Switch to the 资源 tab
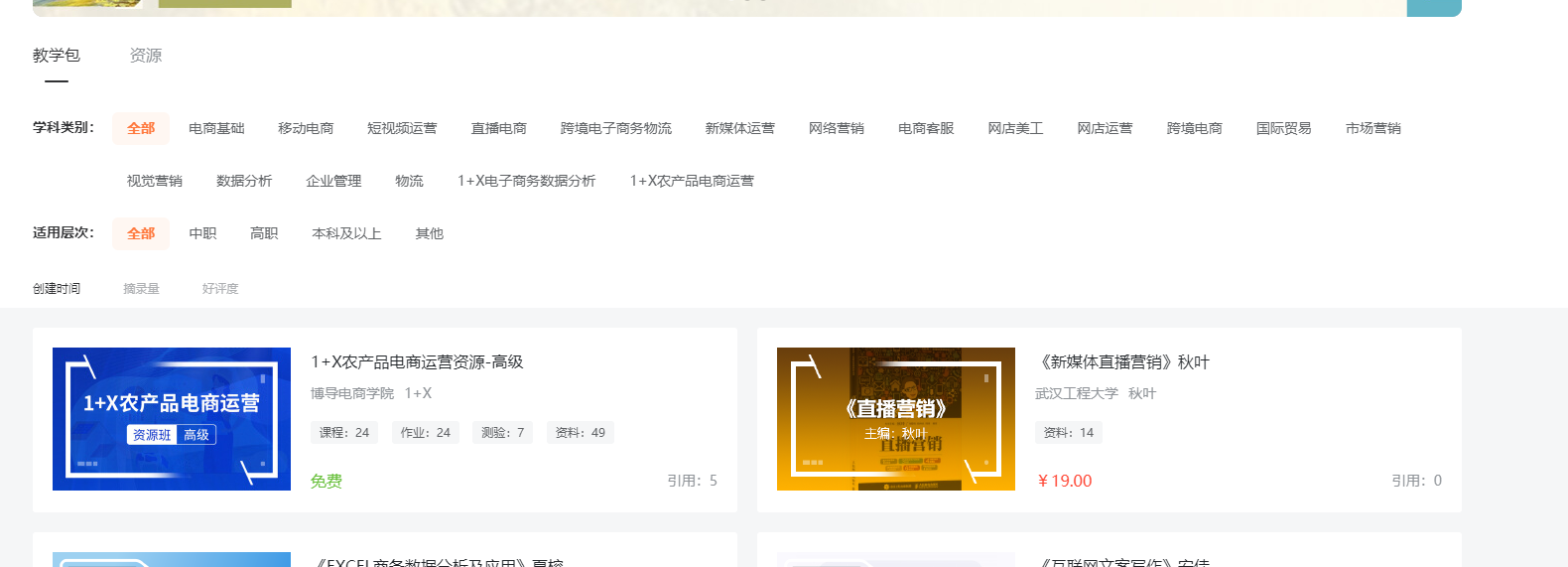 tap(146, 56)
